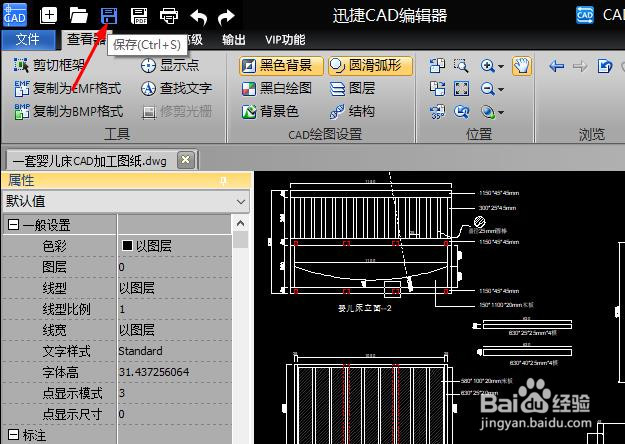Undo the last action
Viewport: 625px width, 444px height.
pyautogui.click(x=199, y=17)
